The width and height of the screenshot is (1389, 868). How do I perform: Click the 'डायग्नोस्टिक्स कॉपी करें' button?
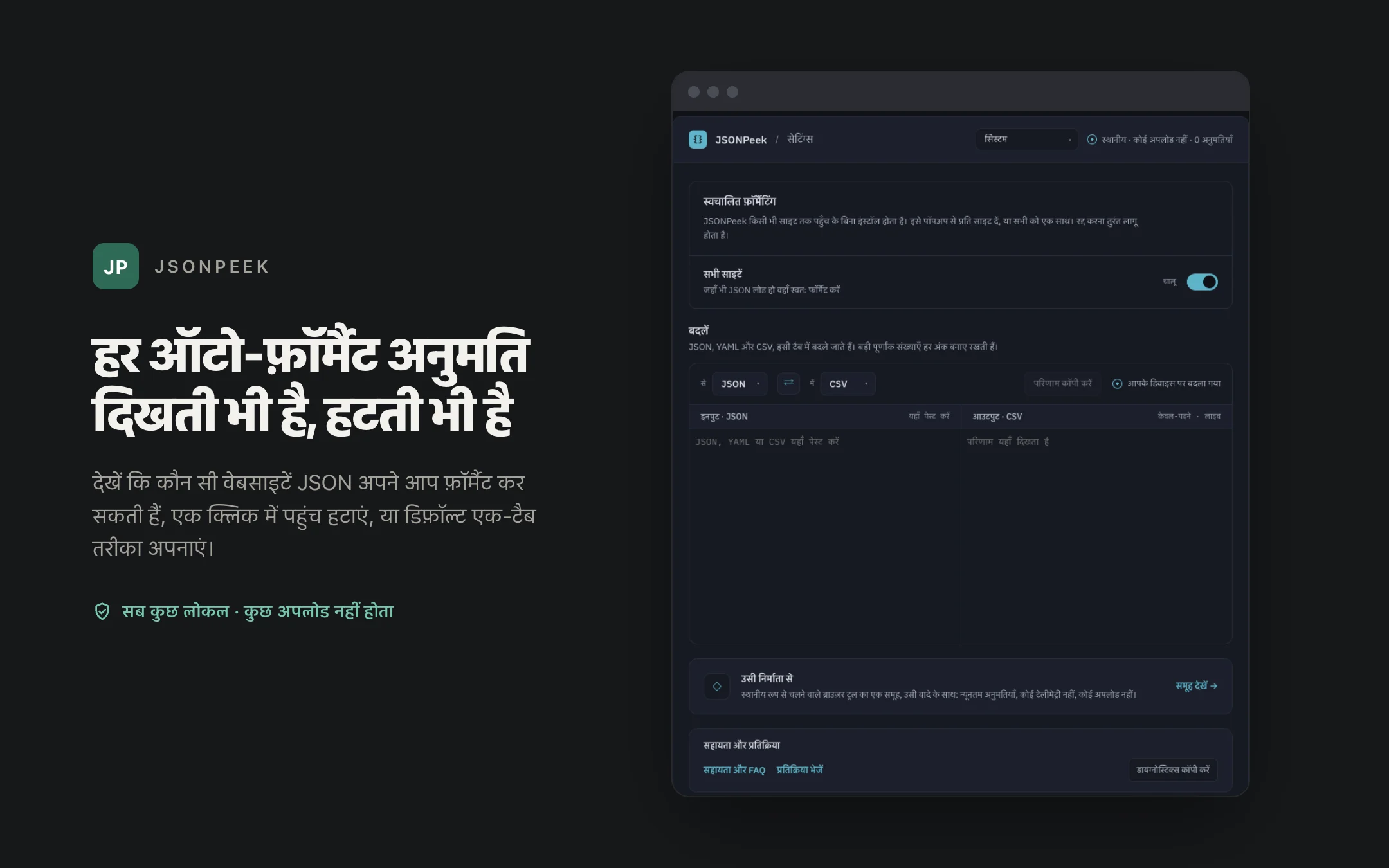[1173, 770]
